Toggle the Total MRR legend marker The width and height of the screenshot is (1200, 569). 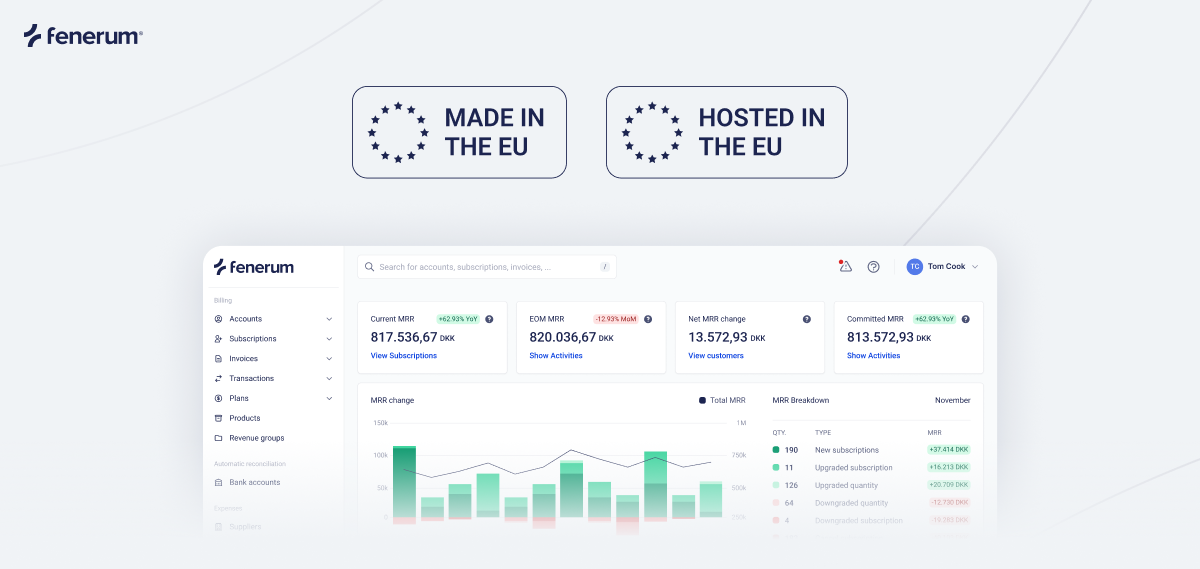click(x=702, y=400)
